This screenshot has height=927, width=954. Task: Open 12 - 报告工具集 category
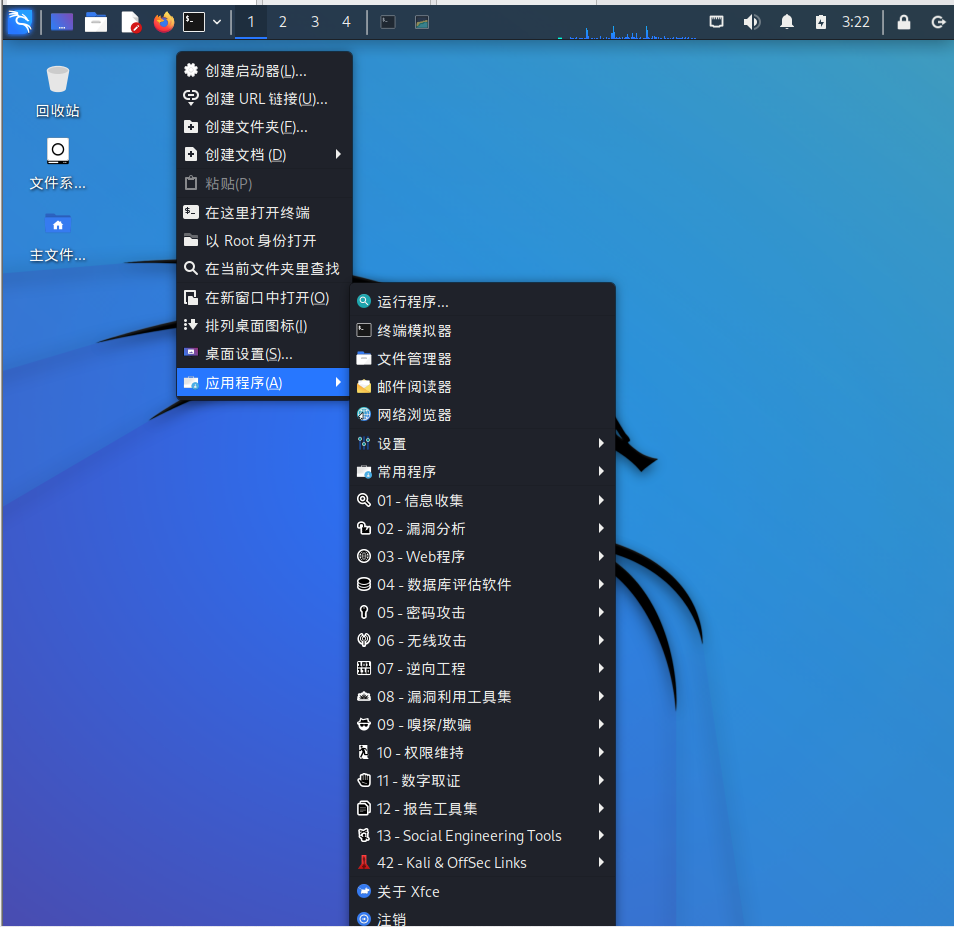[482, 808]
